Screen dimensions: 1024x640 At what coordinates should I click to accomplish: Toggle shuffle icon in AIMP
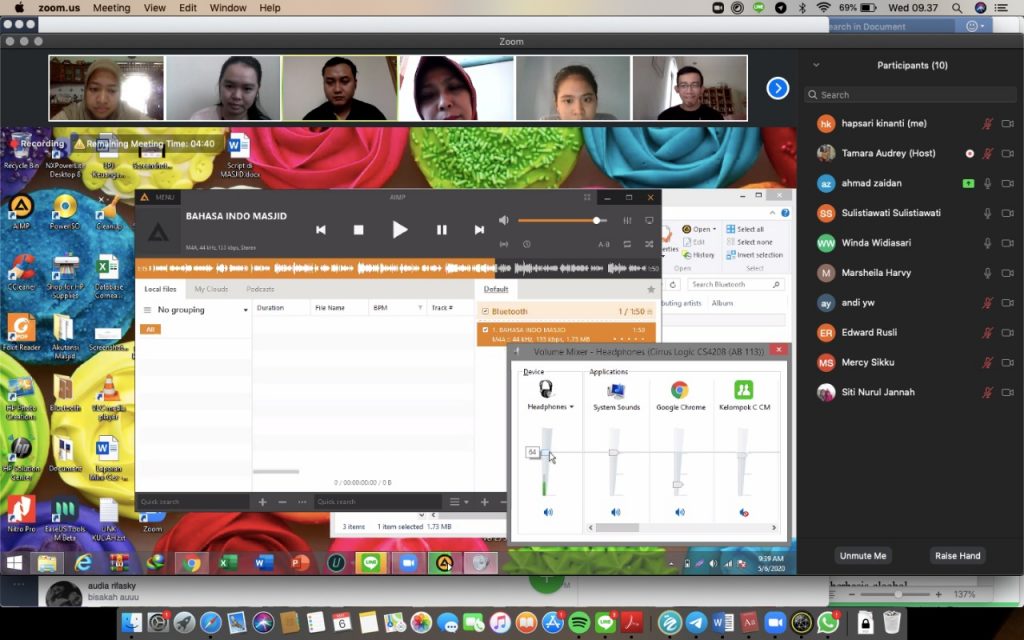[x=648, y=244]
